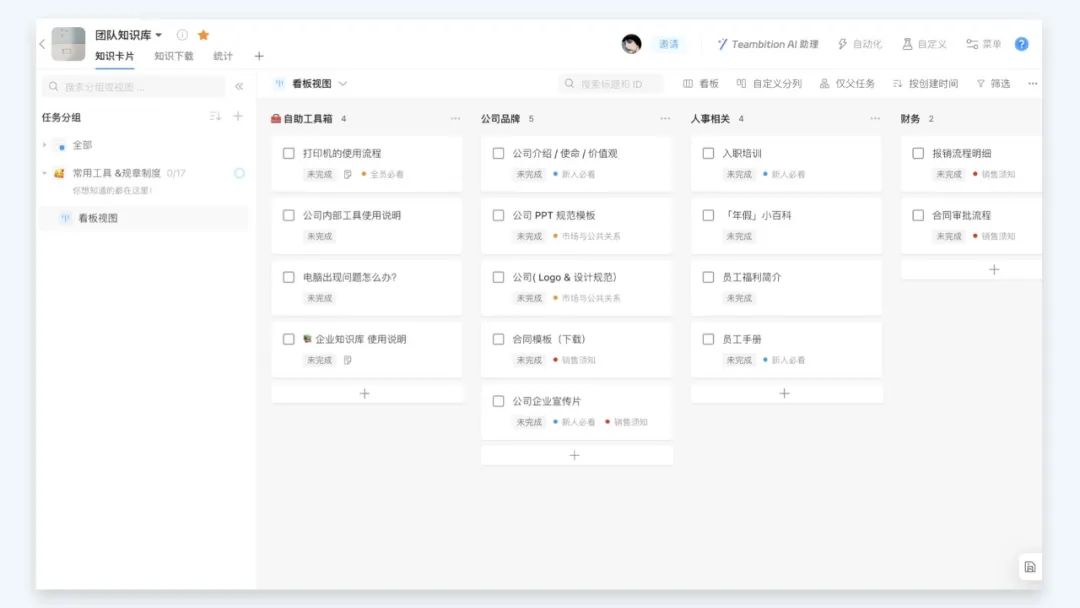Expand the 全部 tree item arrow
This screenshot has width=1080, height=608.
44,145
